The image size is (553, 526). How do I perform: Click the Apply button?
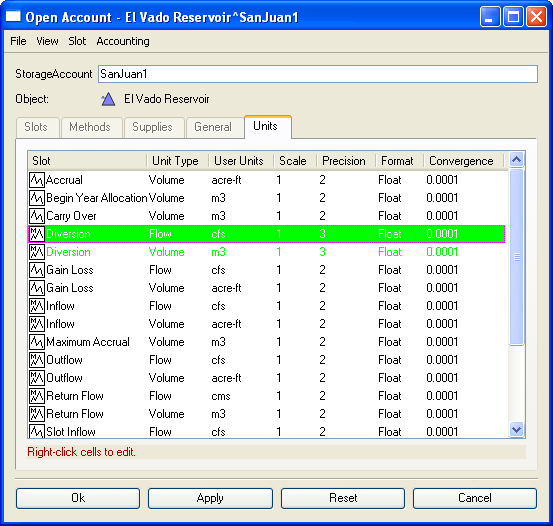[210, 498]
